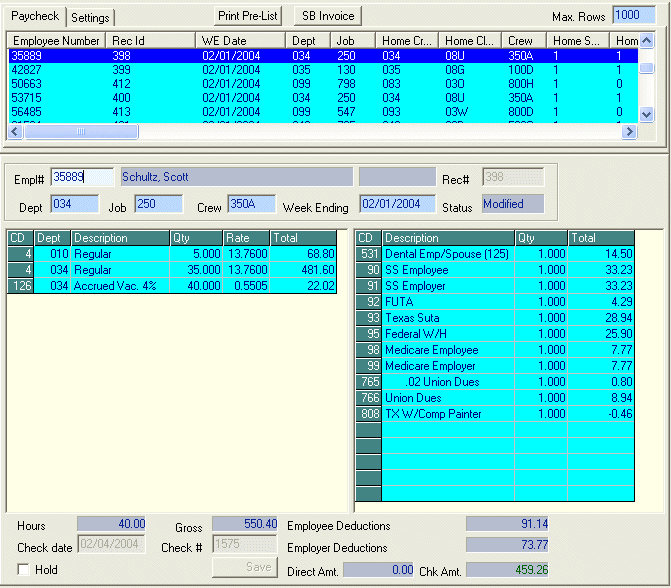Click the Empl# input field
Screen dimensions: 671x588
pos(82,177)
